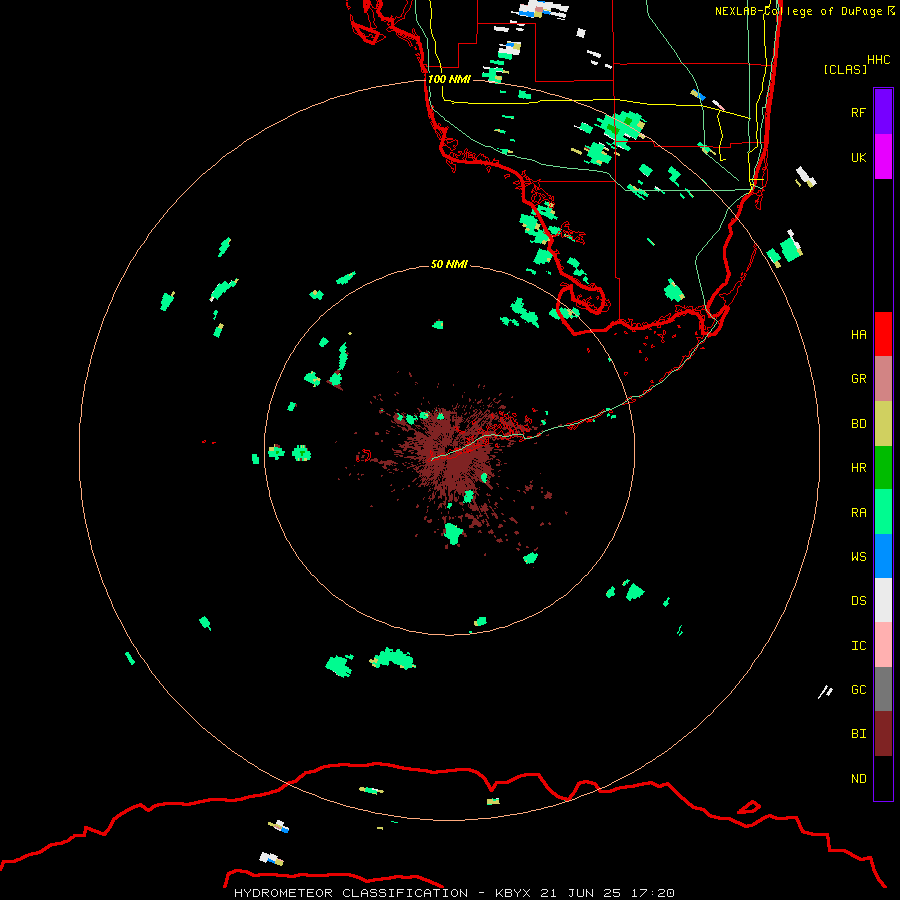
Task: Click the DS legend label
Action: click(x=858, y=601)
